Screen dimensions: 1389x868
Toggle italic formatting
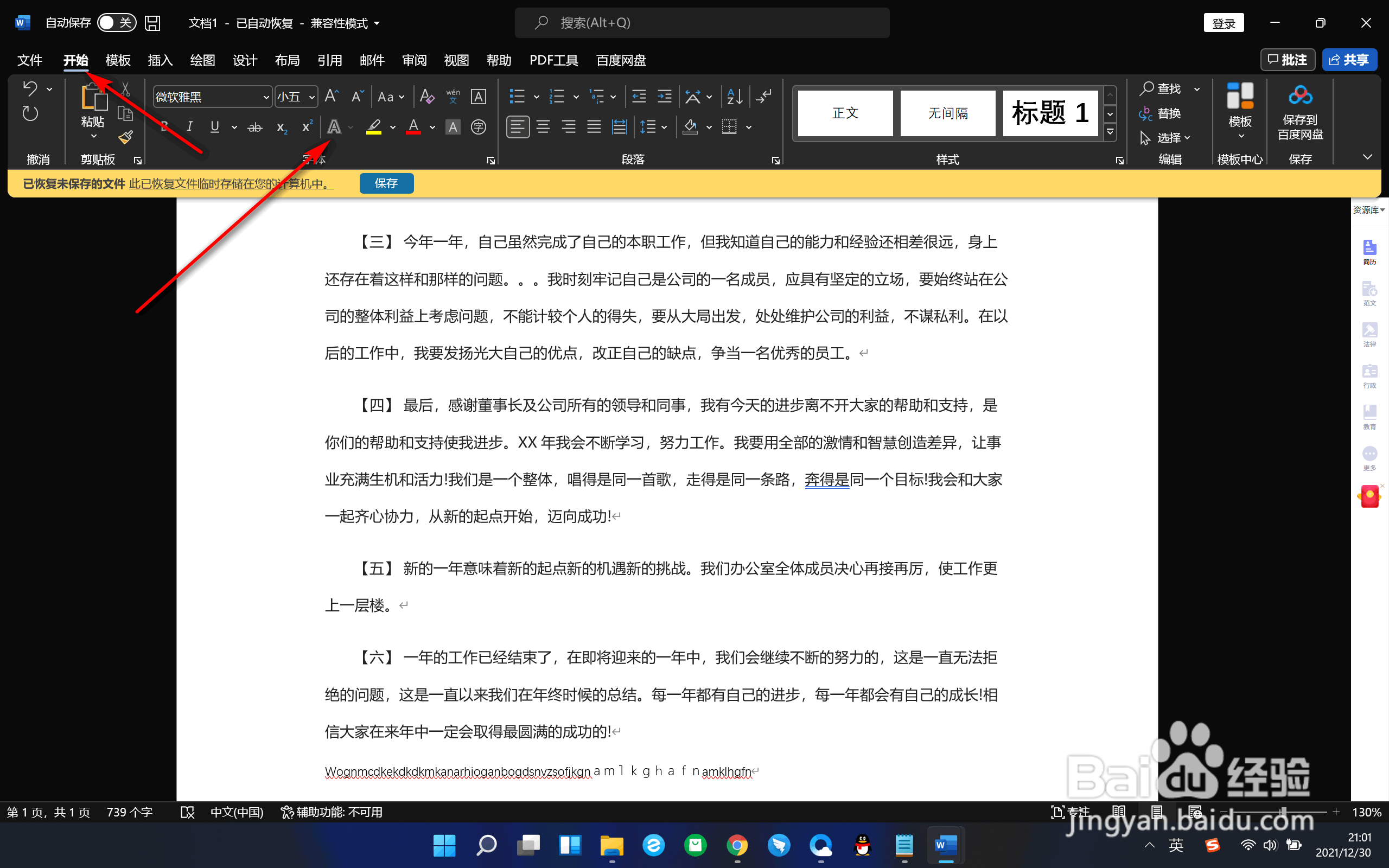click(x=189, y=127)
